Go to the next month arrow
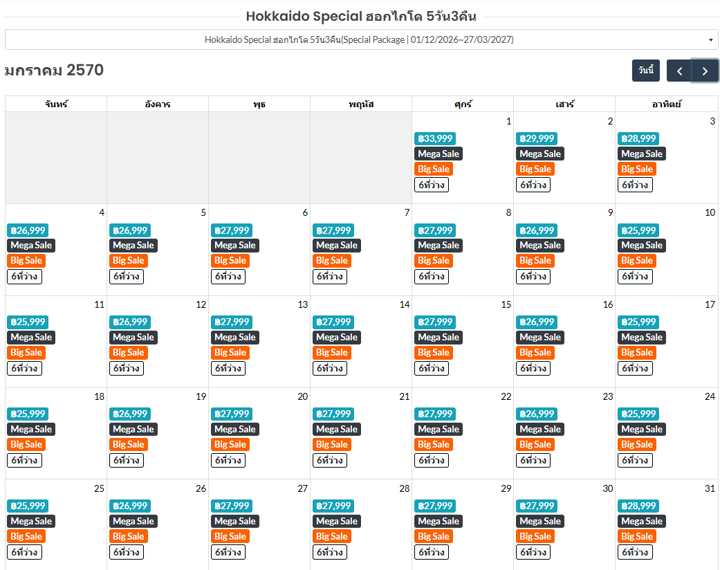The height and width of the screenshot is (570, 720). [705, 71]
